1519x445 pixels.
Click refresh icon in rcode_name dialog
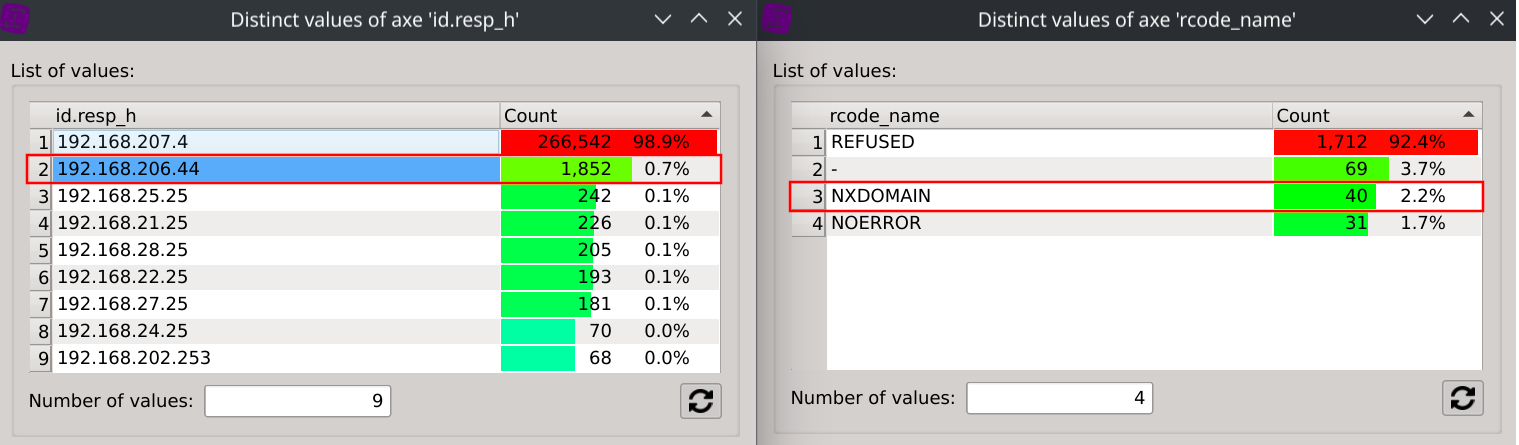pyautogui.click(x=1462, y=398)
